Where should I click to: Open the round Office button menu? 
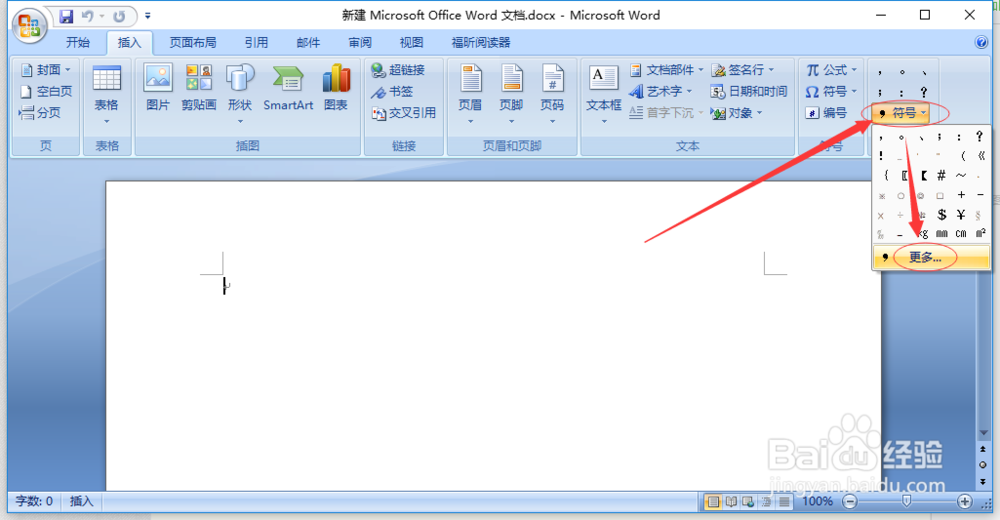[29, 26]
